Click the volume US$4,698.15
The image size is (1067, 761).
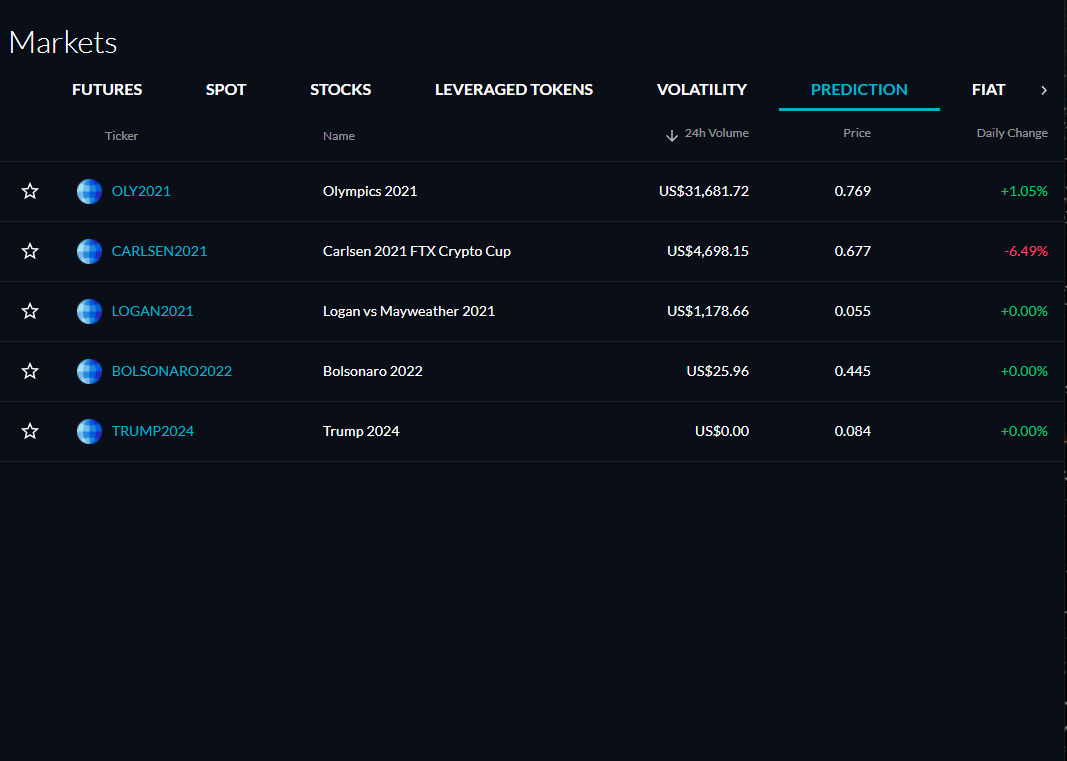[x=708, y=251]
